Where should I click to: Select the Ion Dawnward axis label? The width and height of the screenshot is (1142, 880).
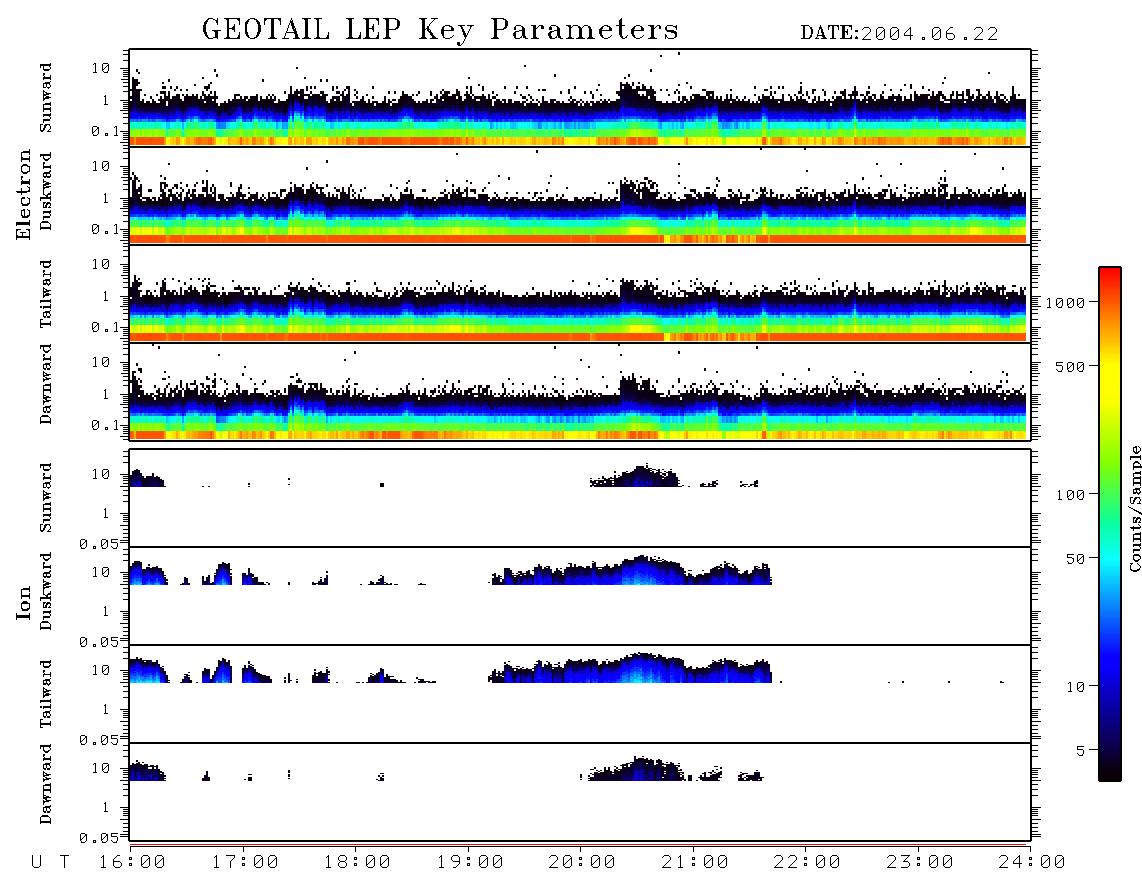point(46,784)
